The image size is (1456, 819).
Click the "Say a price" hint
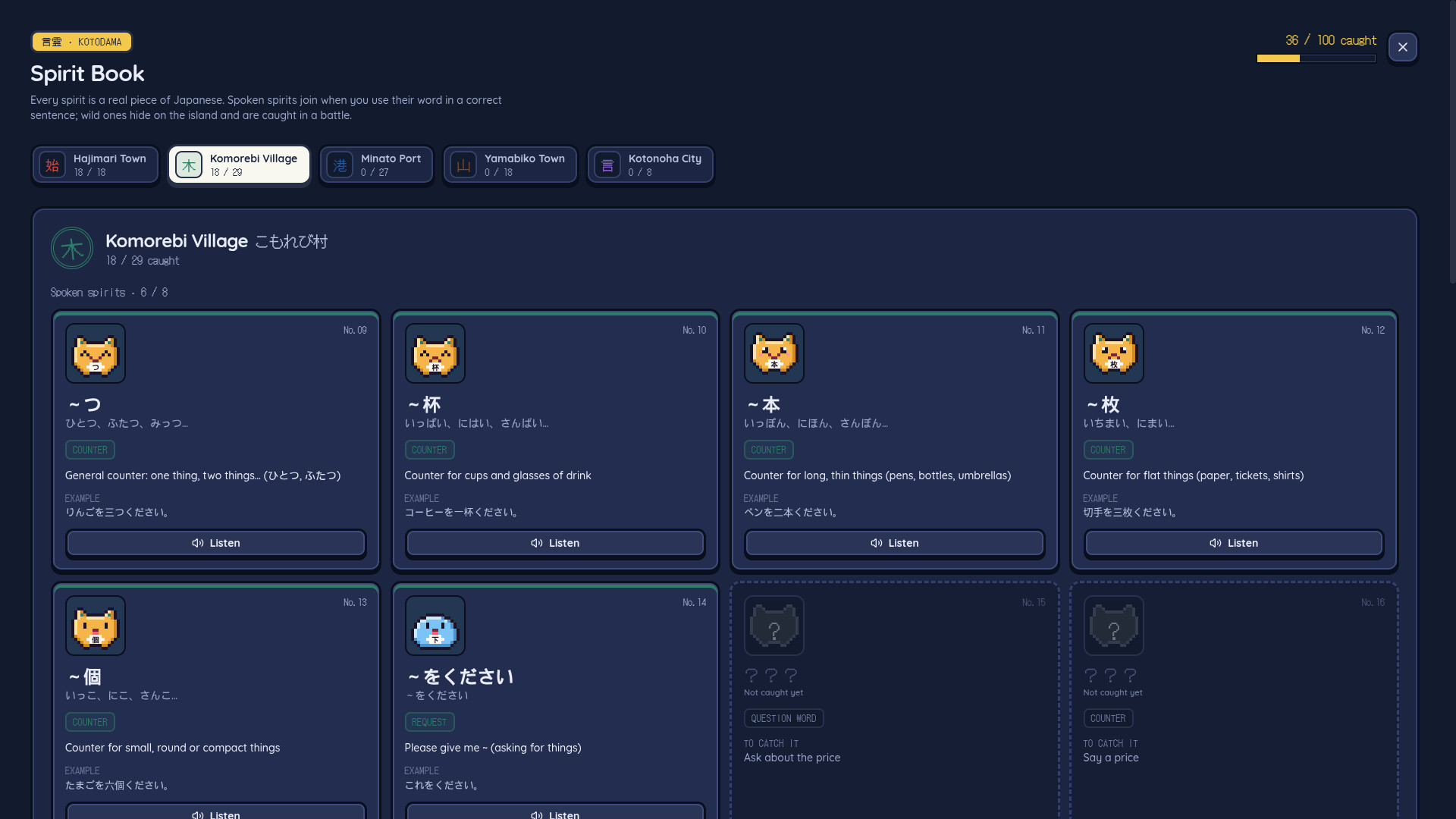tap(1111, 758)
